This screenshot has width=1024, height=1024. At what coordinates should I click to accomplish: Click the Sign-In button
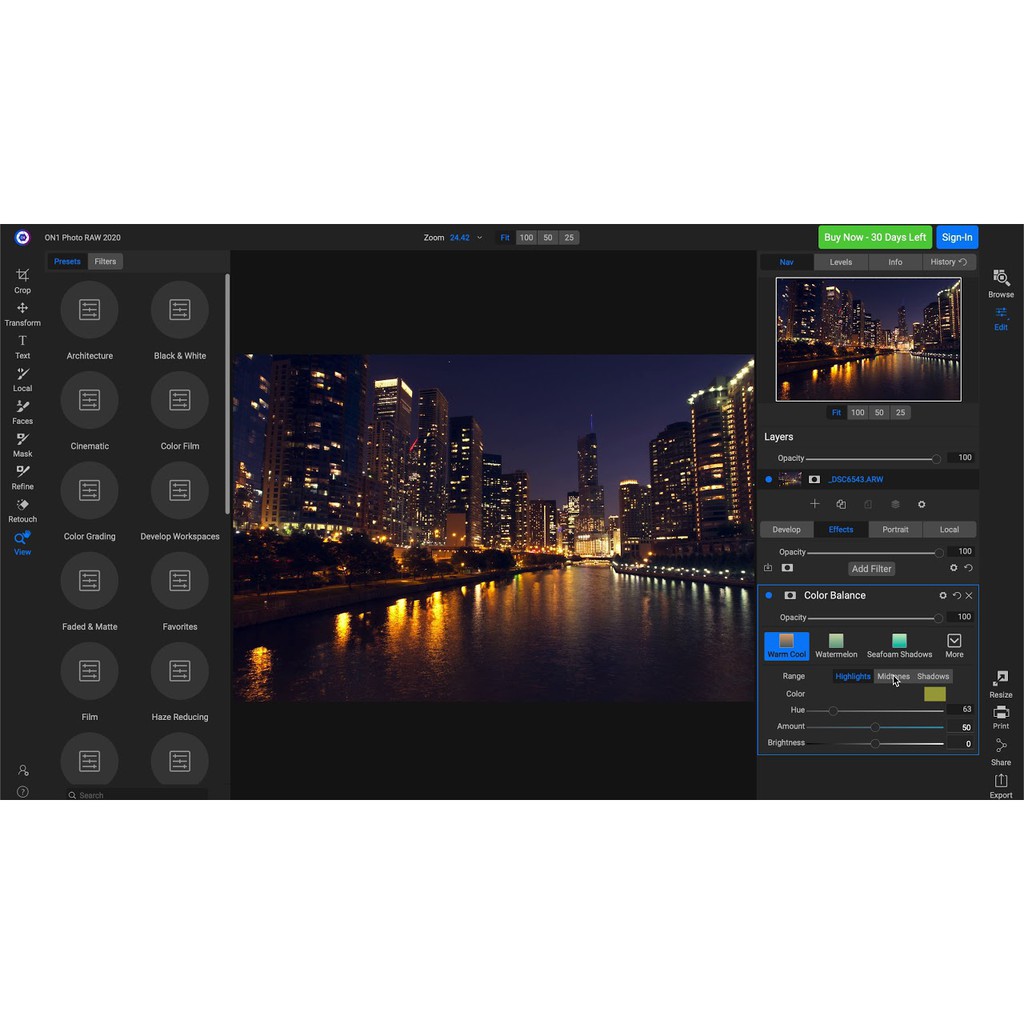point(956,237)
